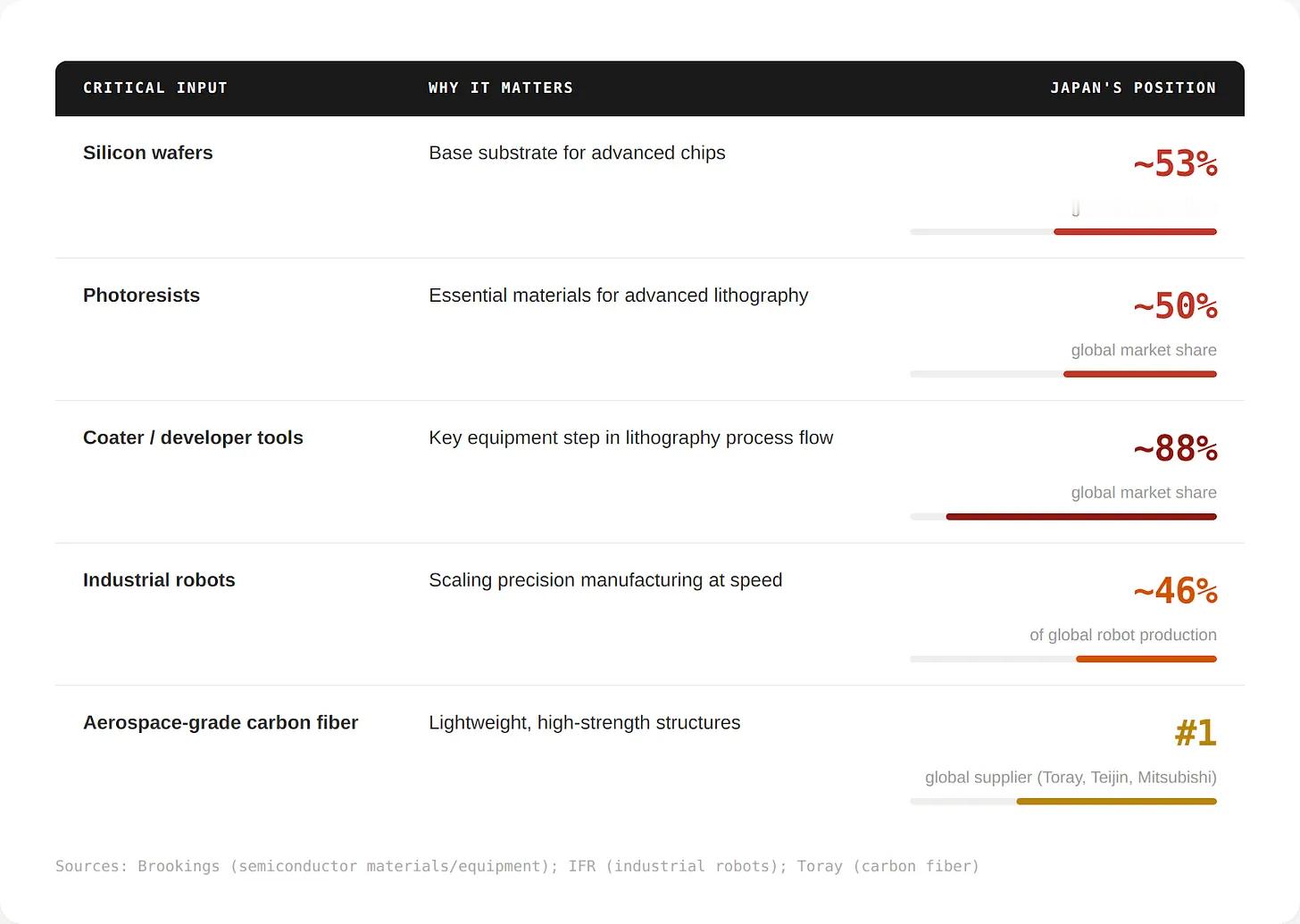Click the ~88% coater tools figure
This screenshot has width=1300, height=924.
(x=1175, y=448)
